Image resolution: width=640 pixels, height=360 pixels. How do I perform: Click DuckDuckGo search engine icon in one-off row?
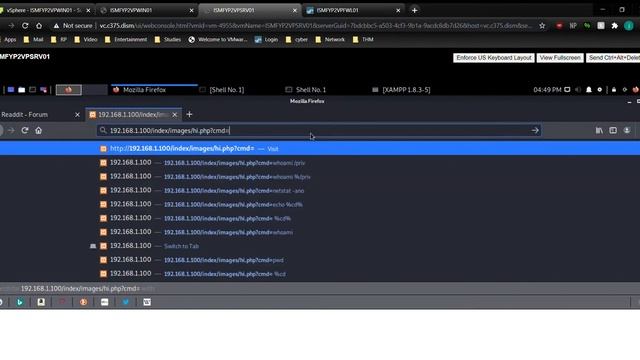(83, 302)
